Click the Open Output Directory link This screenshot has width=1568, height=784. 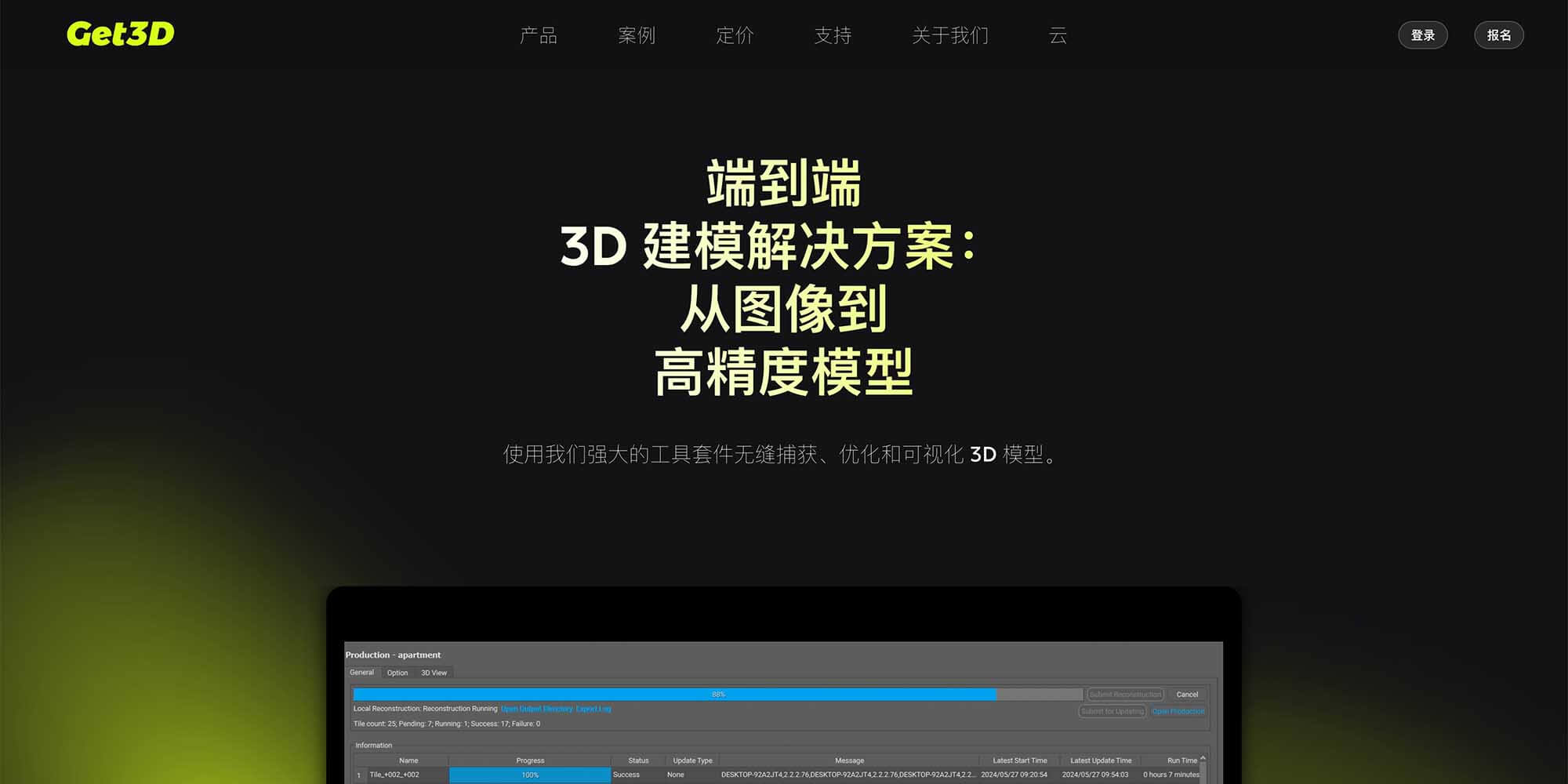click(x=537, y=709)
